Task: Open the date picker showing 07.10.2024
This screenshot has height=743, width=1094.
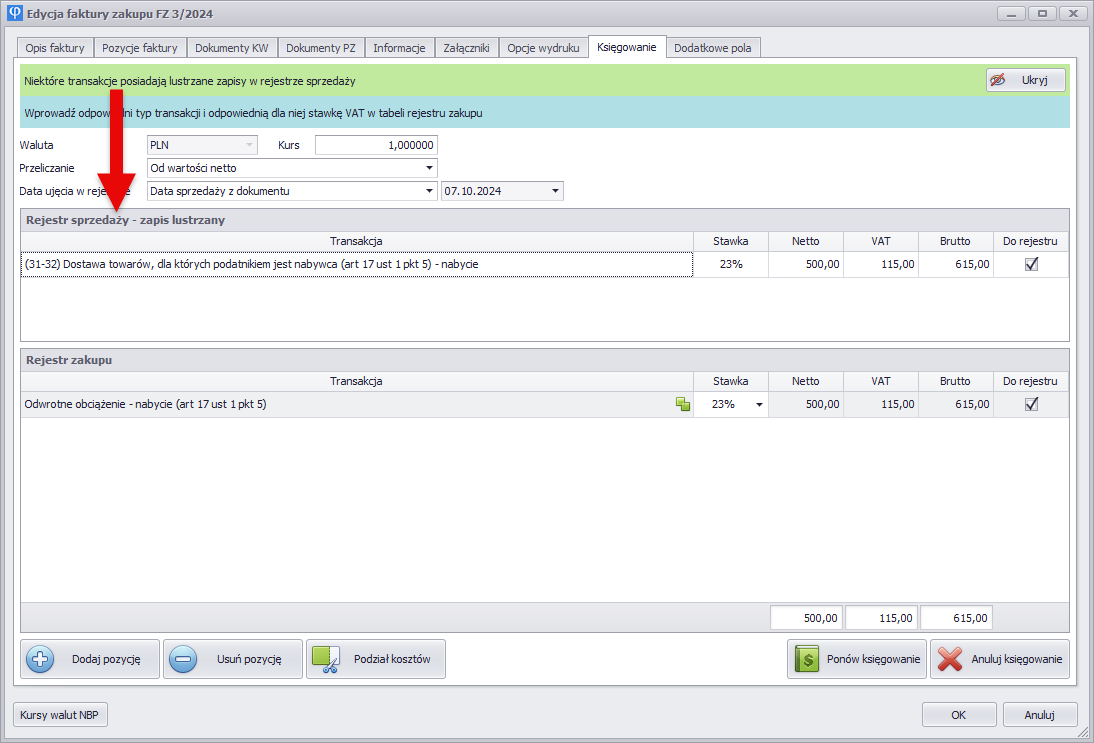Action: coord(555,191)
